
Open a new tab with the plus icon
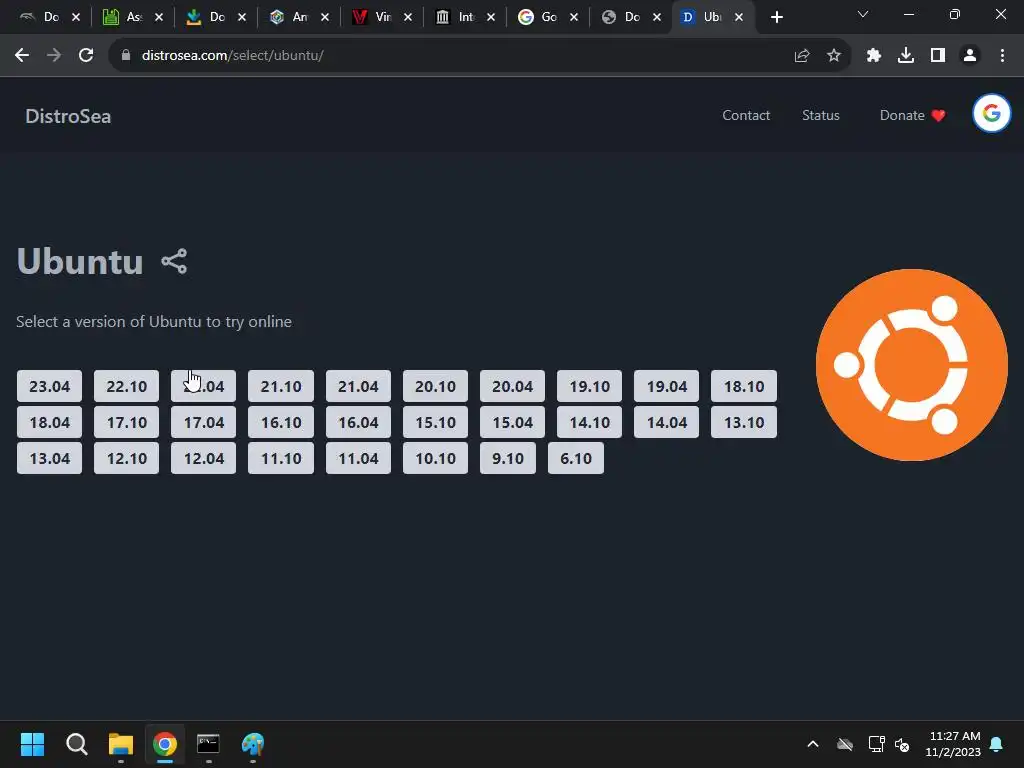[776, 18]
